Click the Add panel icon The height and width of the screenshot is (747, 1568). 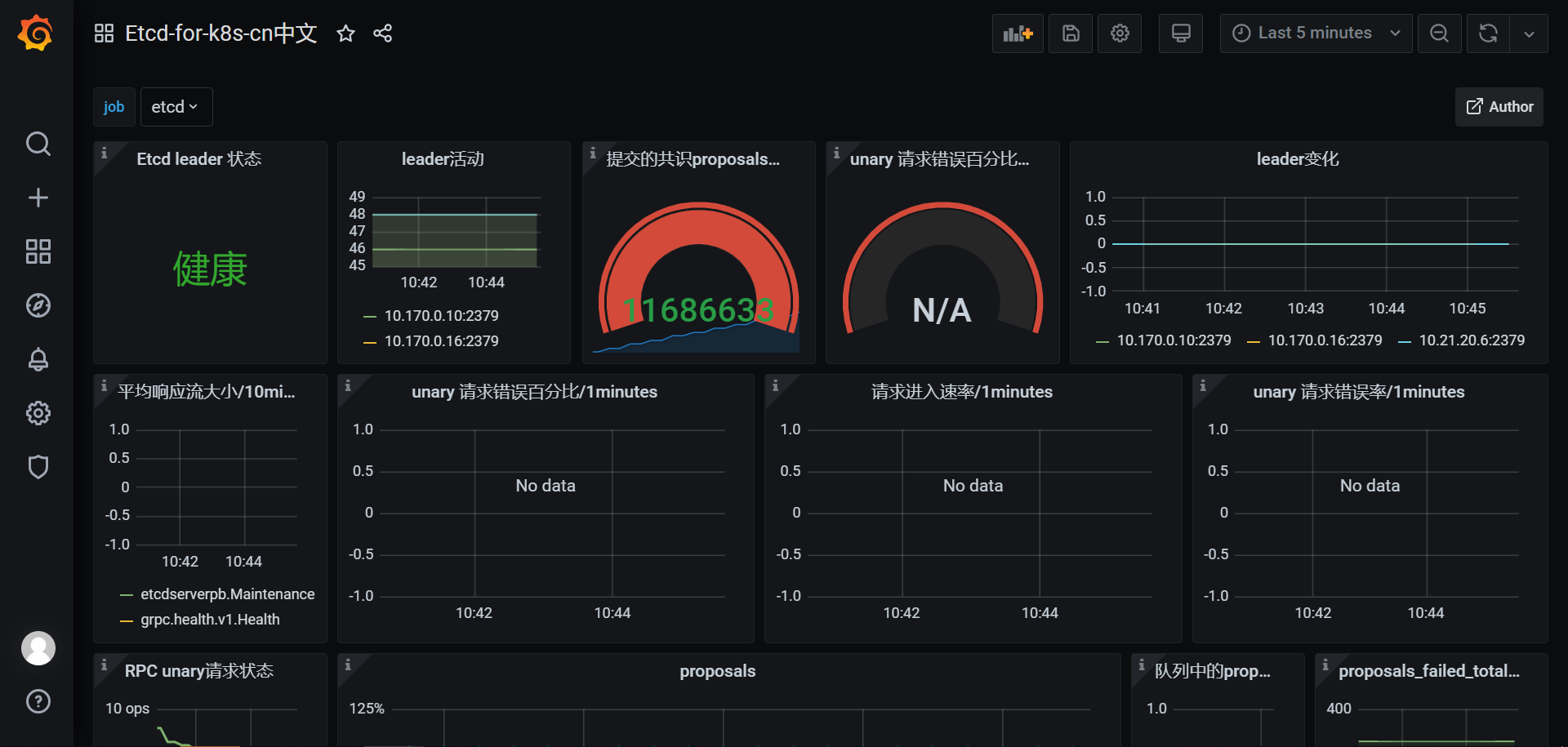1018,33
